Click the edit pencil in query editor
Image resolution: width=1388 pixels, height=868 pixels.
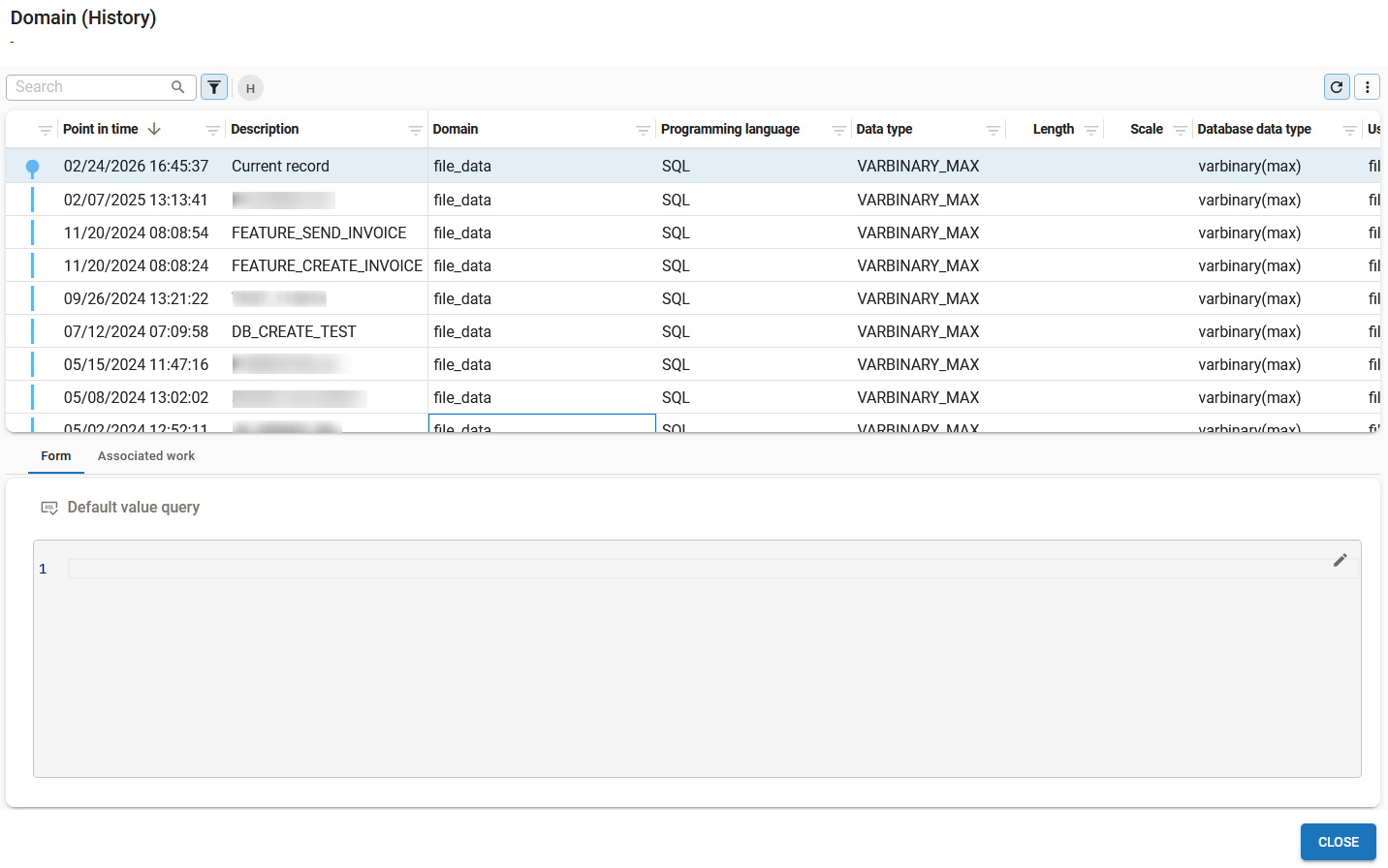tap(1340, 560)
